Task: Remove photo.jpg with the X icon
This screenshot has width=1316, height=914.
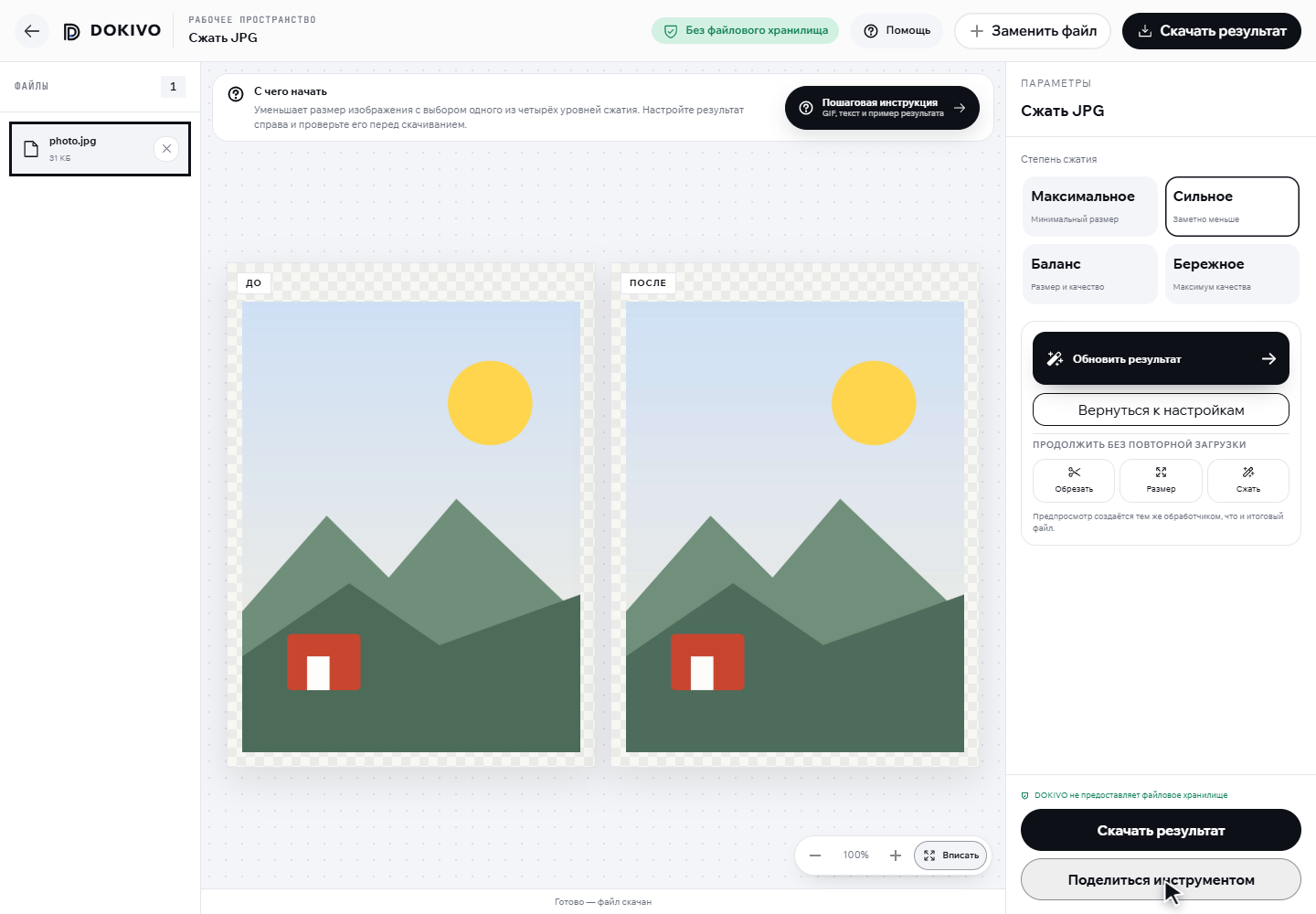Action: click(x=166, y=148)
